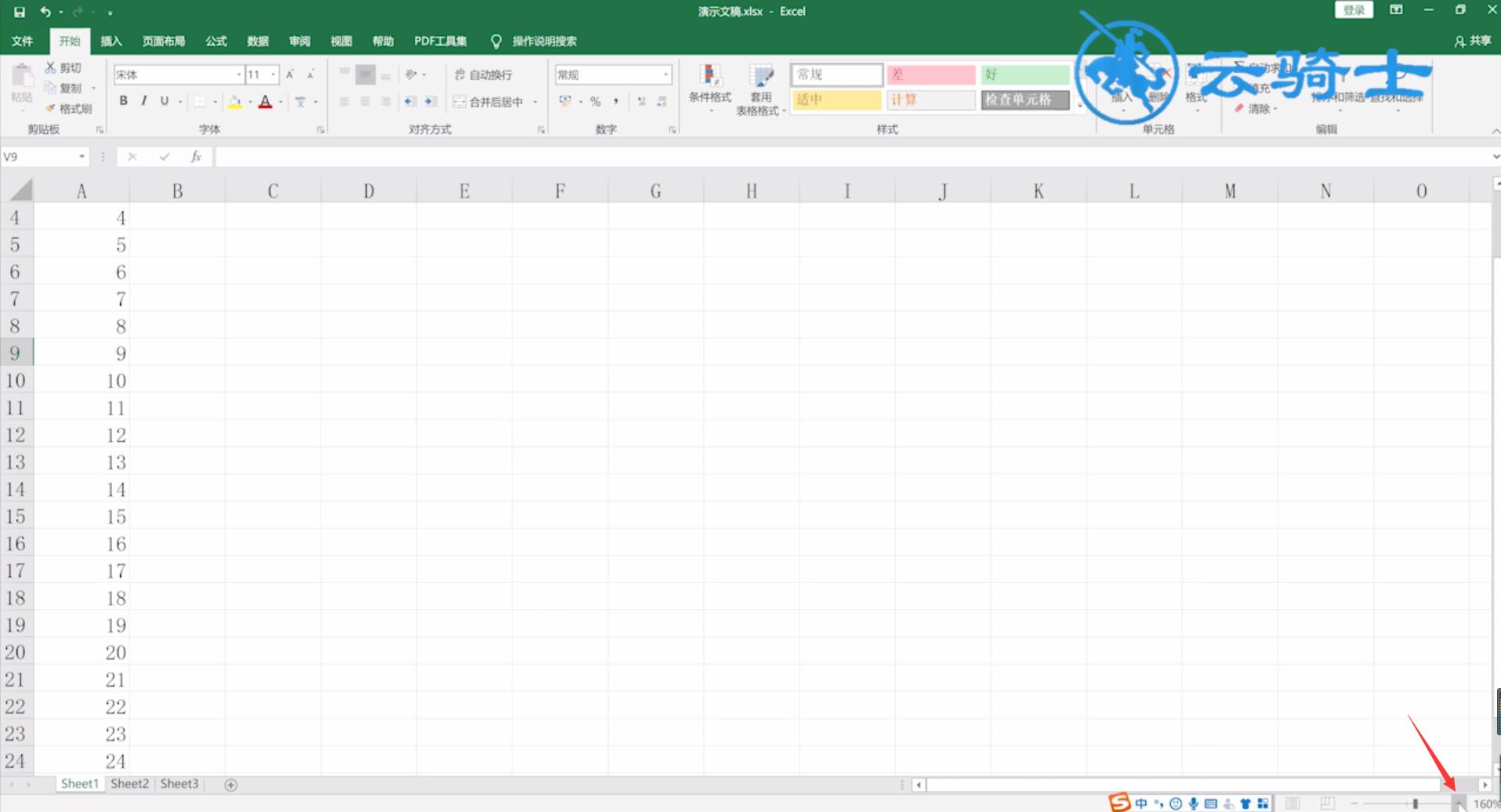The height and width of the screenshot is (812, 1501).
Task: Switch to the Data (数据) tab
Action: click(x=258, y=41)
